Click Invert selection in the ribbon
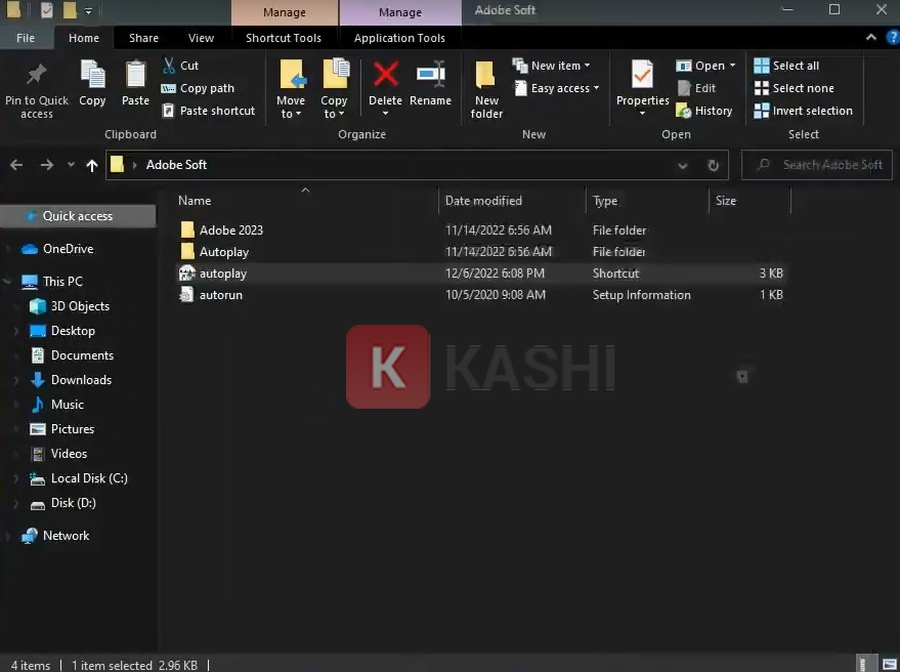The height and width of the screenshot is (672, 900). click(804, 110)
